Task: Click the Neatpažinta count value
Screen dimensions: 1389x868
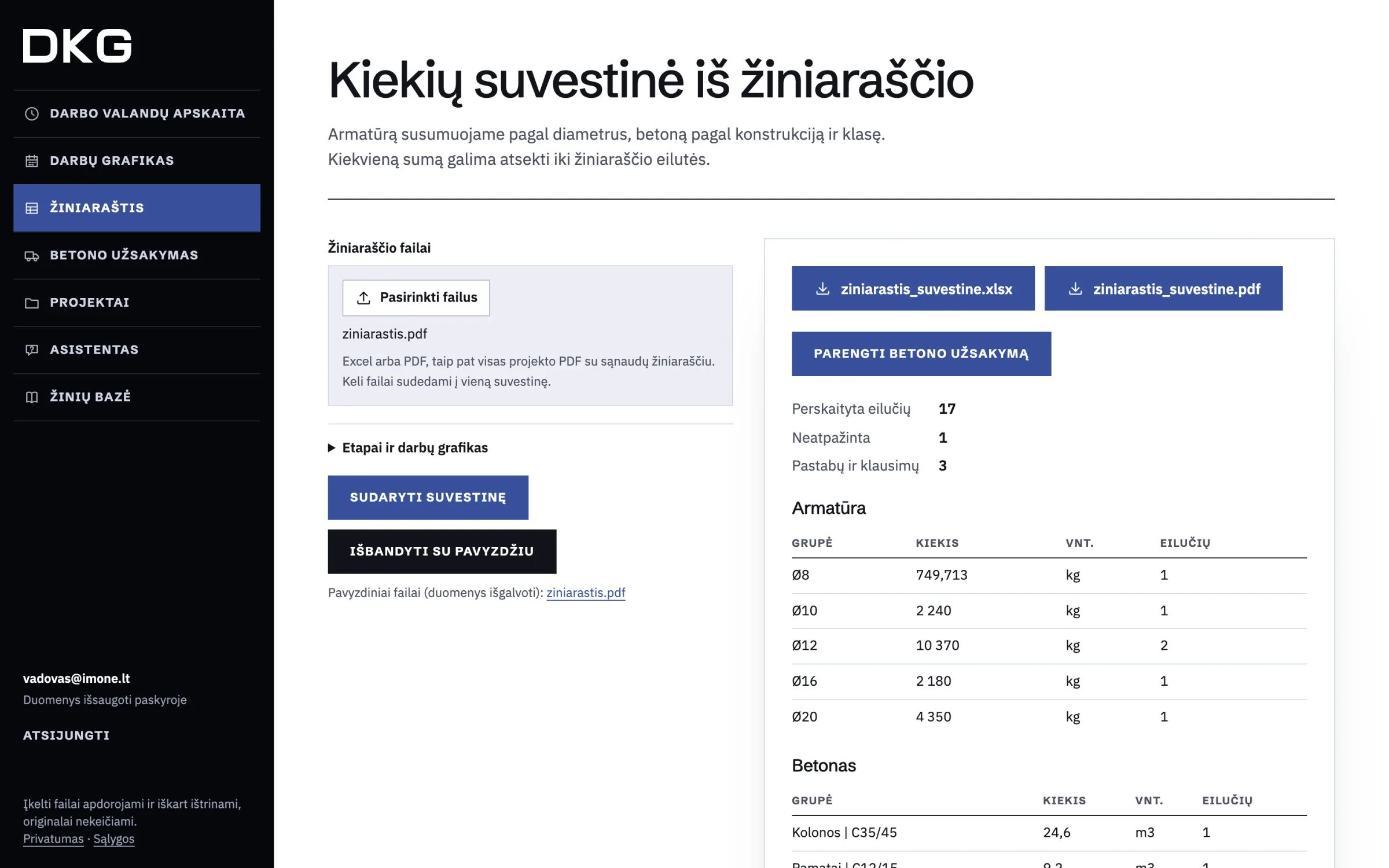Action: pos(943,437)
